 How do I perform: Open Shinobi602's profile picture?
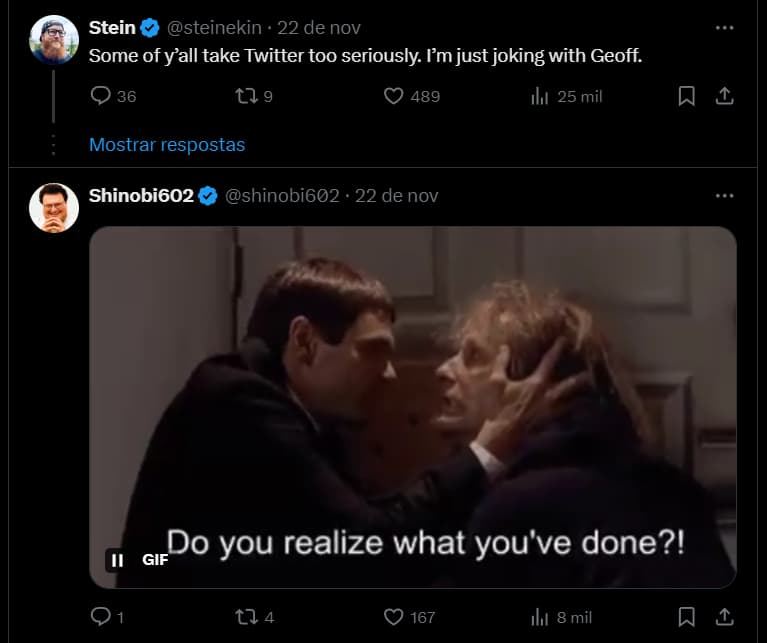pyautogui.click(x=54, y=208)
